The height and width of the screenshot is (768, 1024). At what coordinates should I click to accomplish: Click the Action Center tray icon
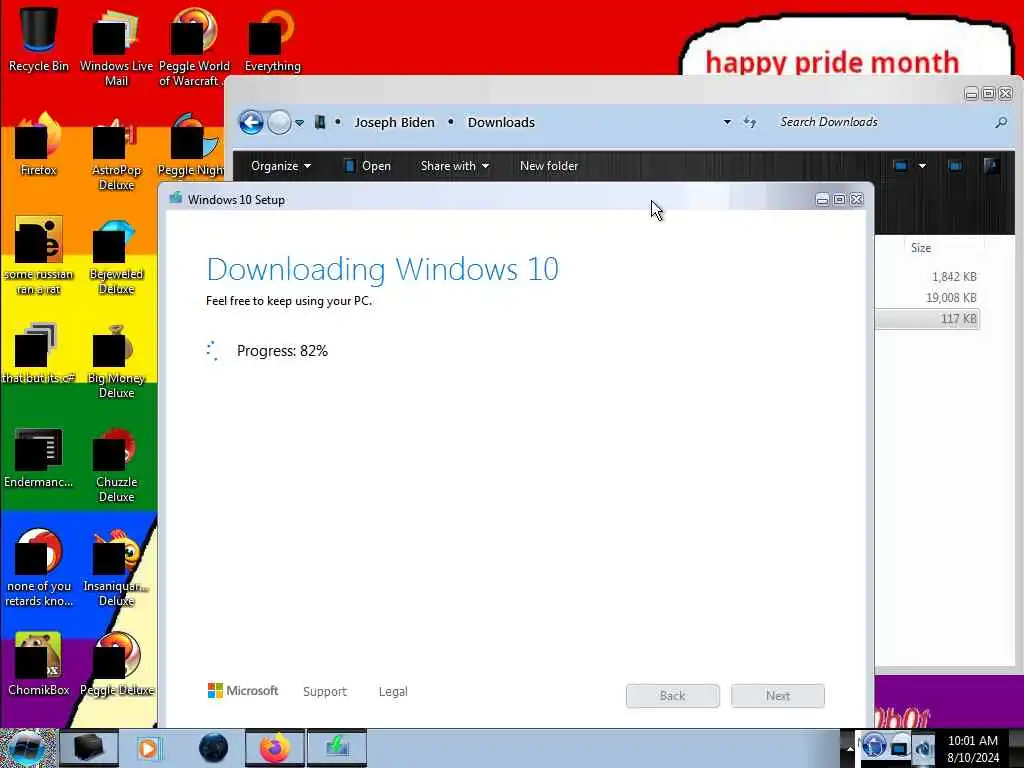click(874, 746)
